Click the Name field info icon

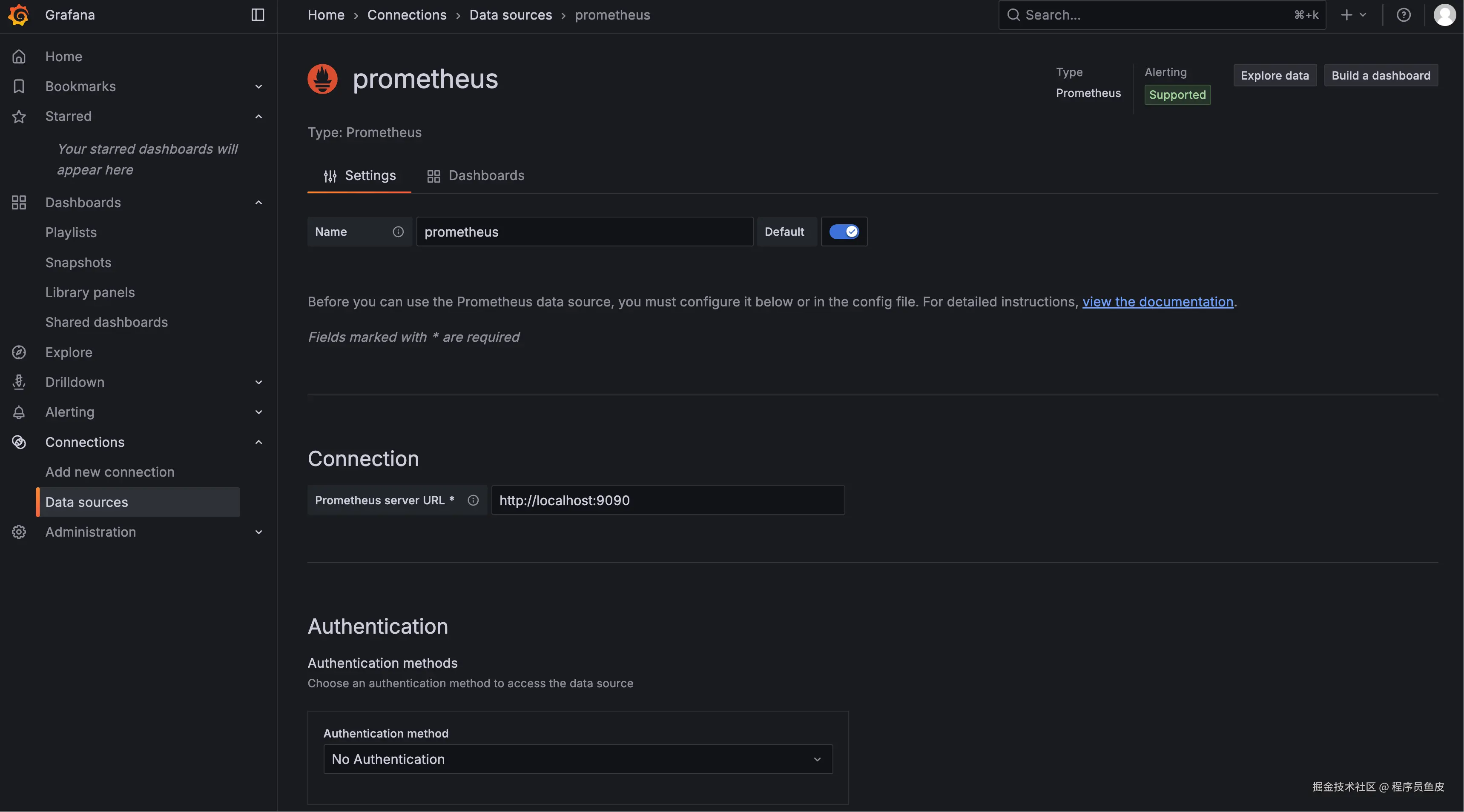tap(398, 232)
